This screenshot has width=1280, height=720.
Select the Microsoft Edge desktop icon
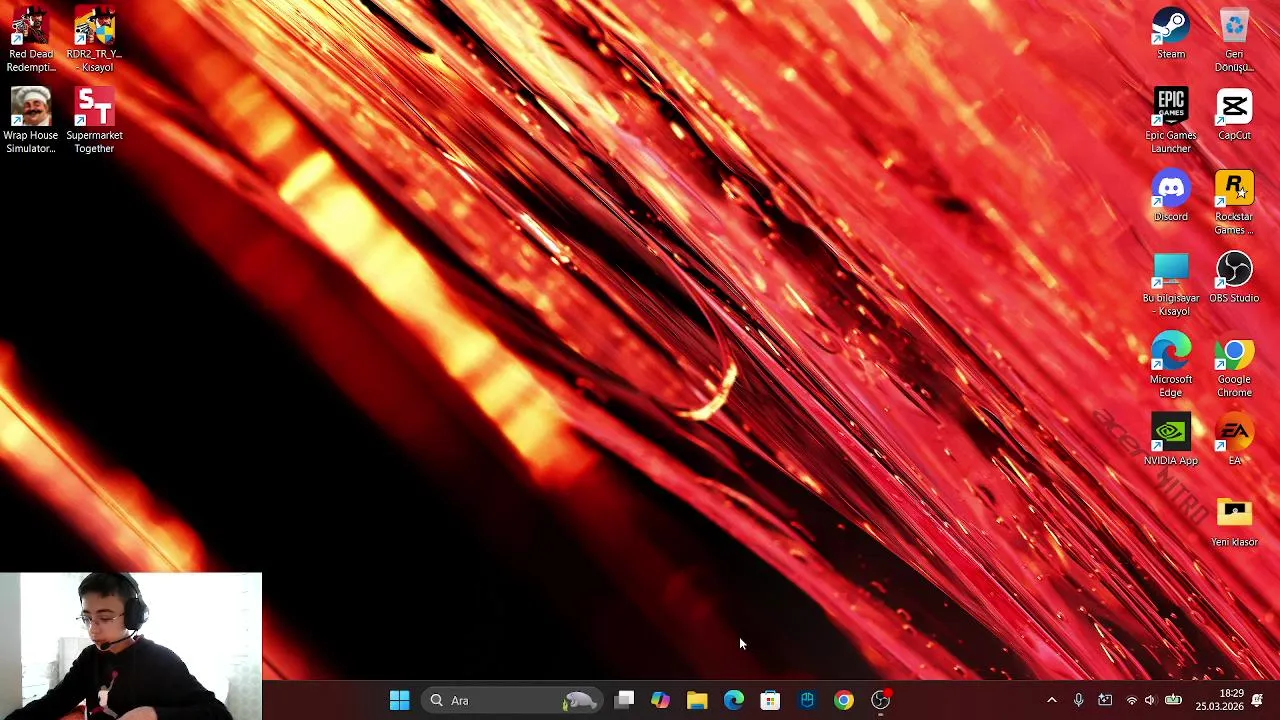tap(1171, 365)
